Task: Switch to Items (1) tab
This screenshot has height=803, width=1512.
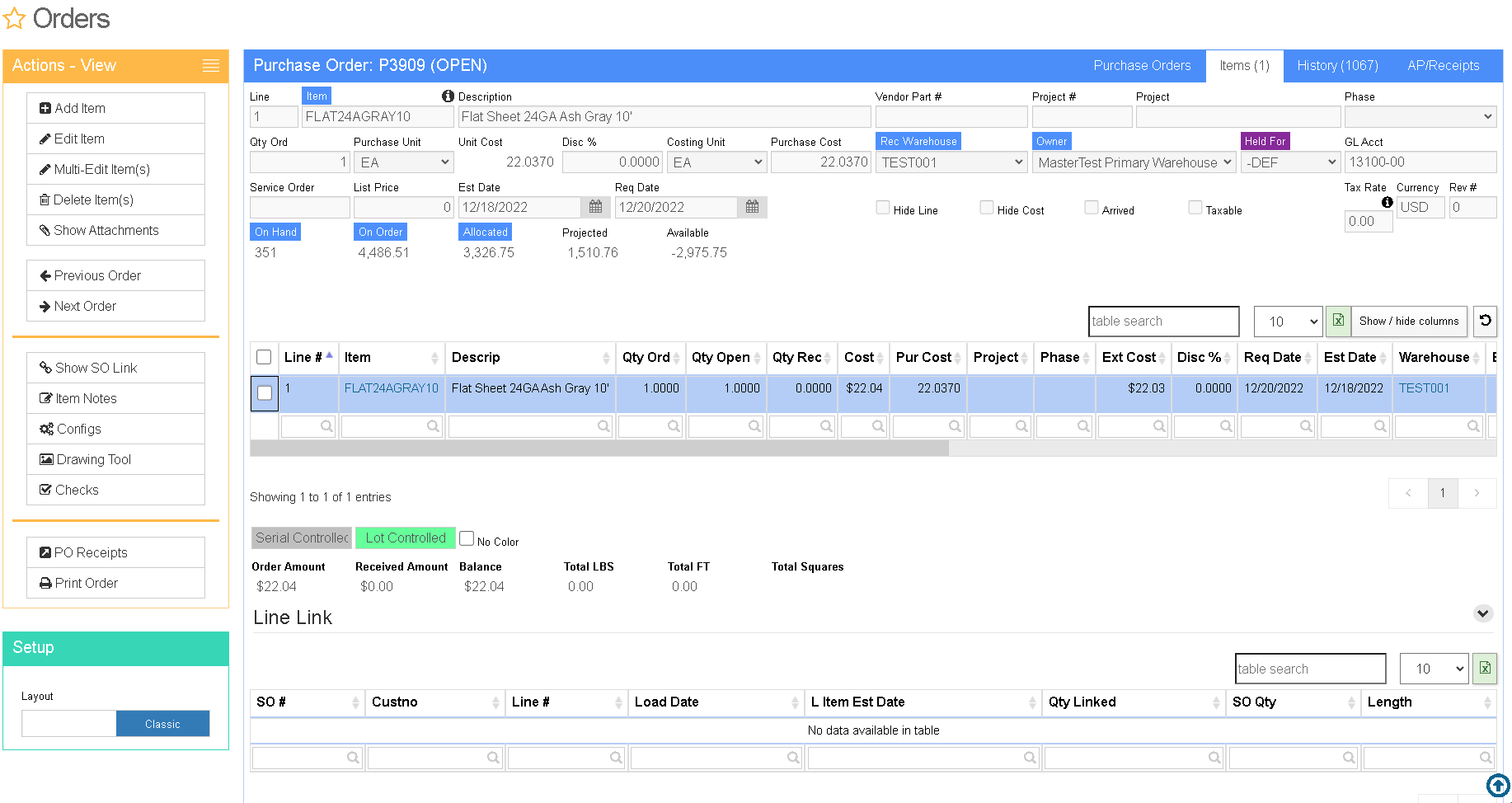Action: (1244, 66)
